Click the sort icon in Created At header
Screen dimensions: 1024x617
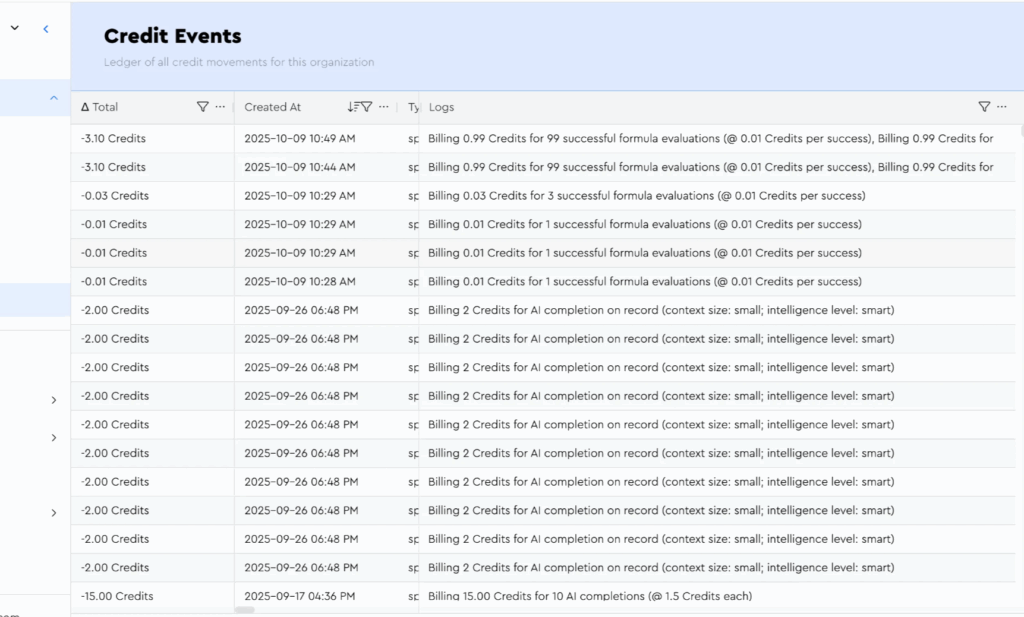point(352,107)
